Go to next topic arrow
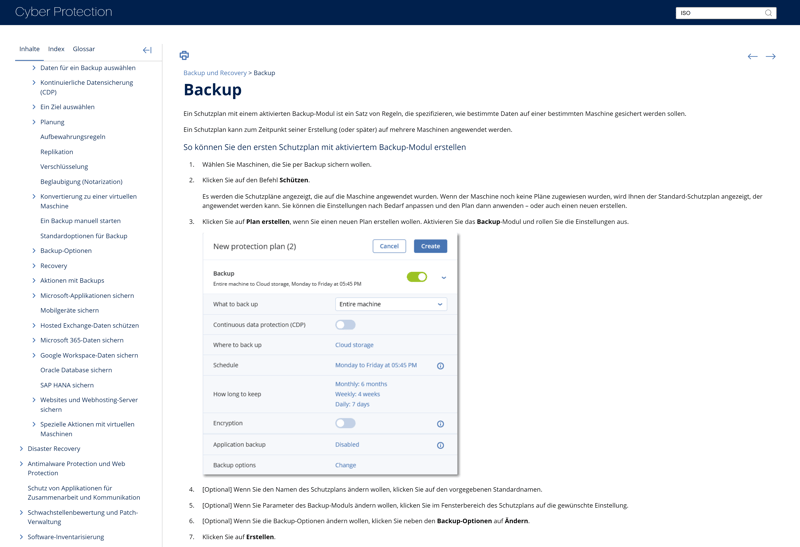The image size is (800, 547). [771, 57]
